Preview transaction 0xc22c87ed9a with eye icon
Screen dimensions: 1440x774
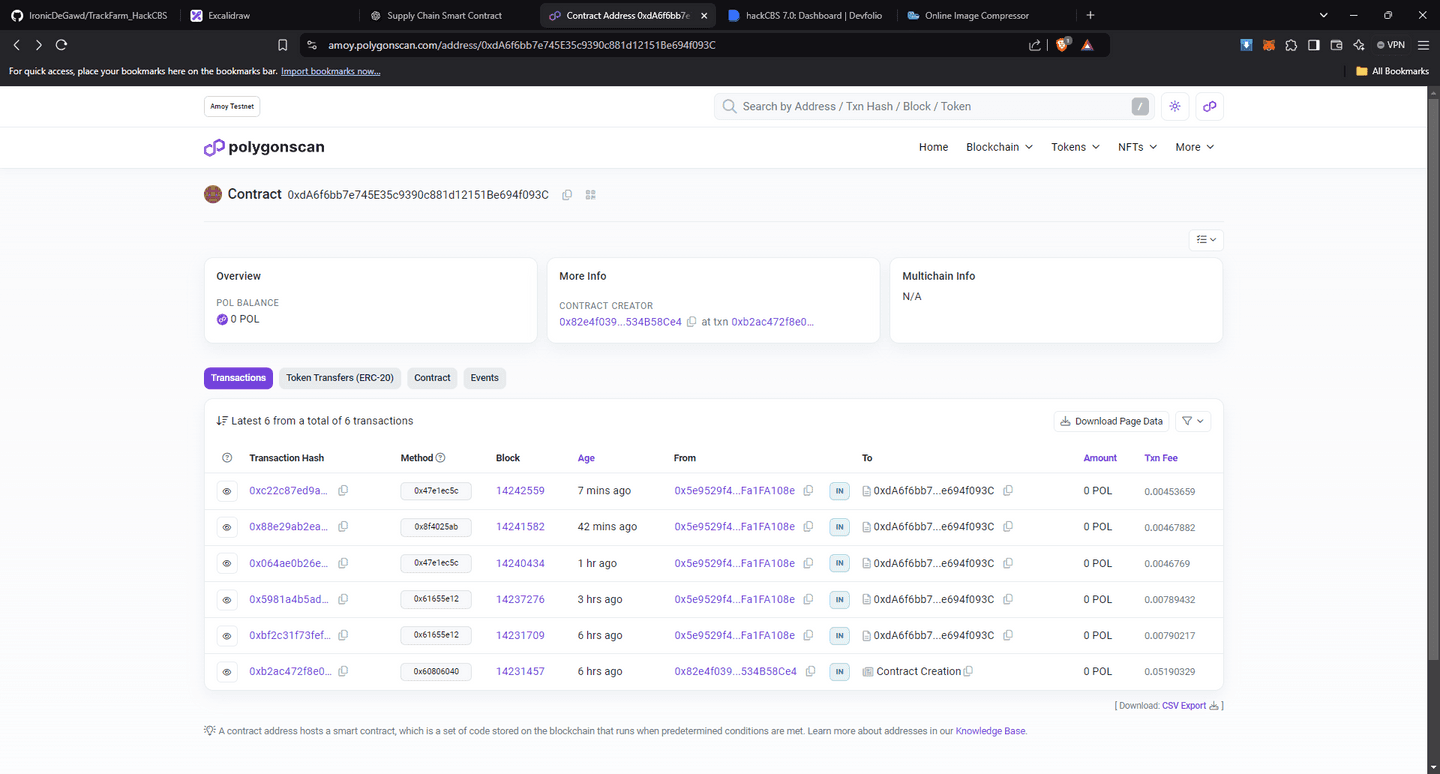point(227,491)
